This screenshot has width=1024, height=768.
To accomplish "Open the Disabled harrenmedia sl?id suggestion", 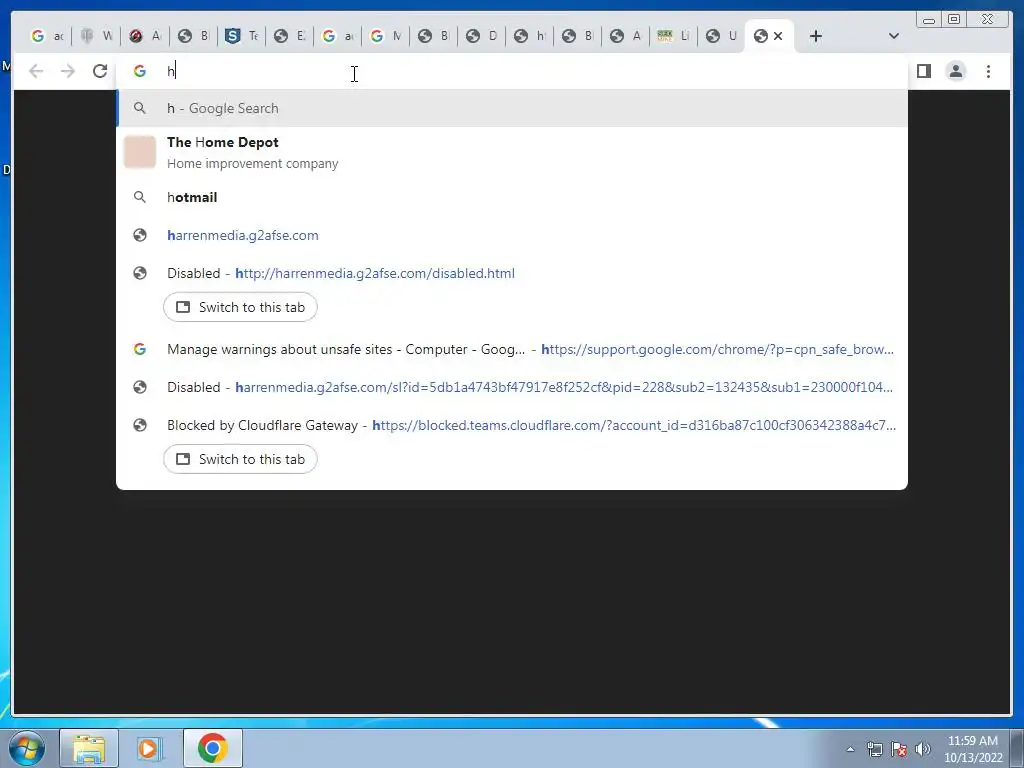I will click(512, 387).
